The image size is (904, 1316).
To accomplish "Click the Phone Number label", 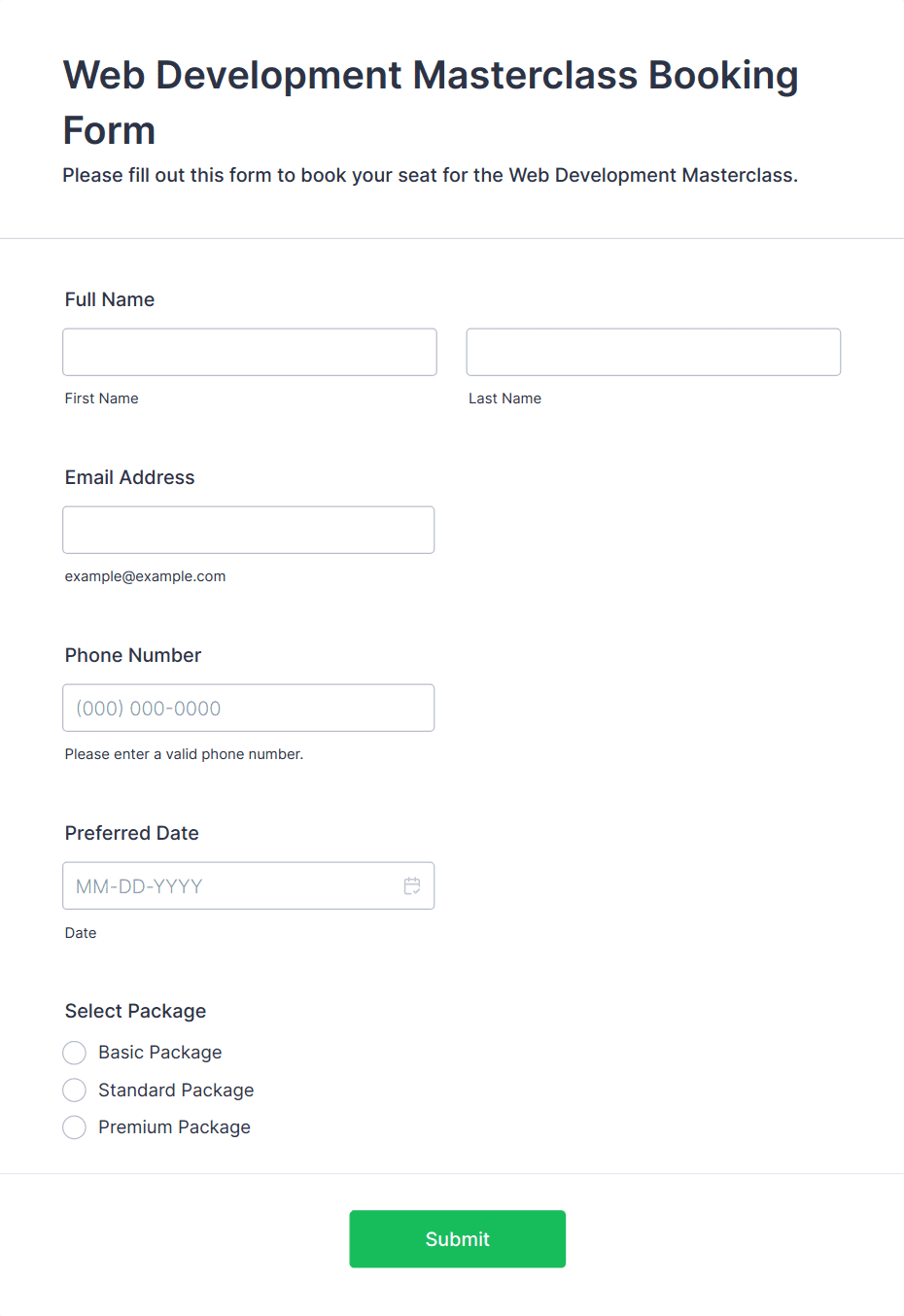I will (x=133, y=655).
